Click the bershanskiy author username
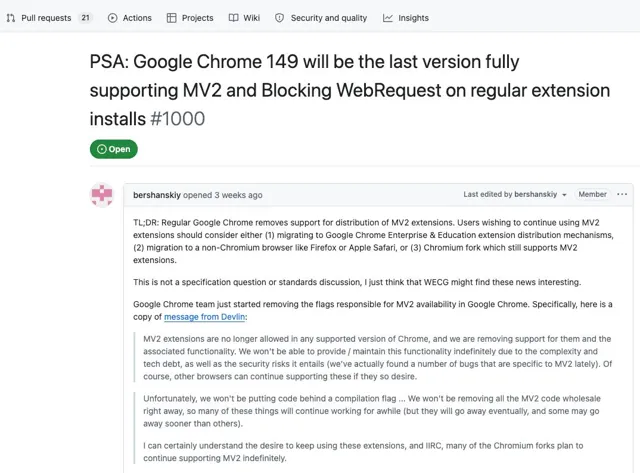The width and height of the screenshot is (640, 473). click(157, 195)
